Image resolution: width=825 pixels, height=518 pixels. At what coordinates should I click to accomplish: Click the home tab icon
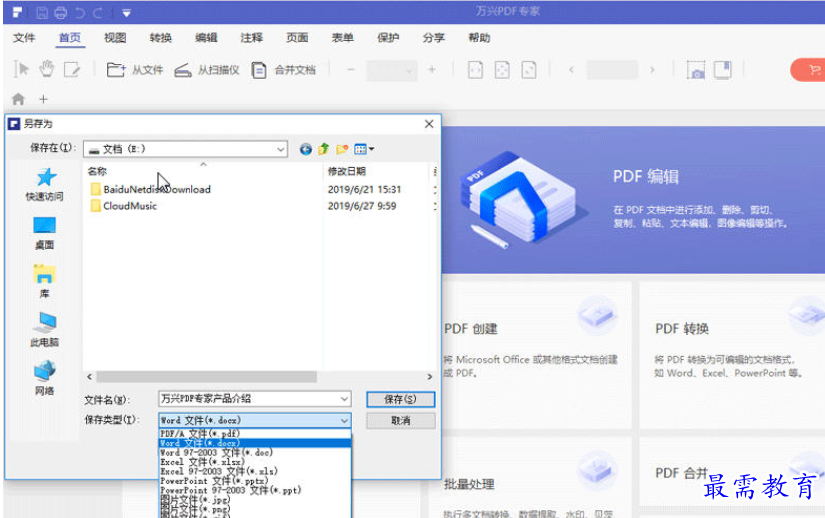click(18, 99)
